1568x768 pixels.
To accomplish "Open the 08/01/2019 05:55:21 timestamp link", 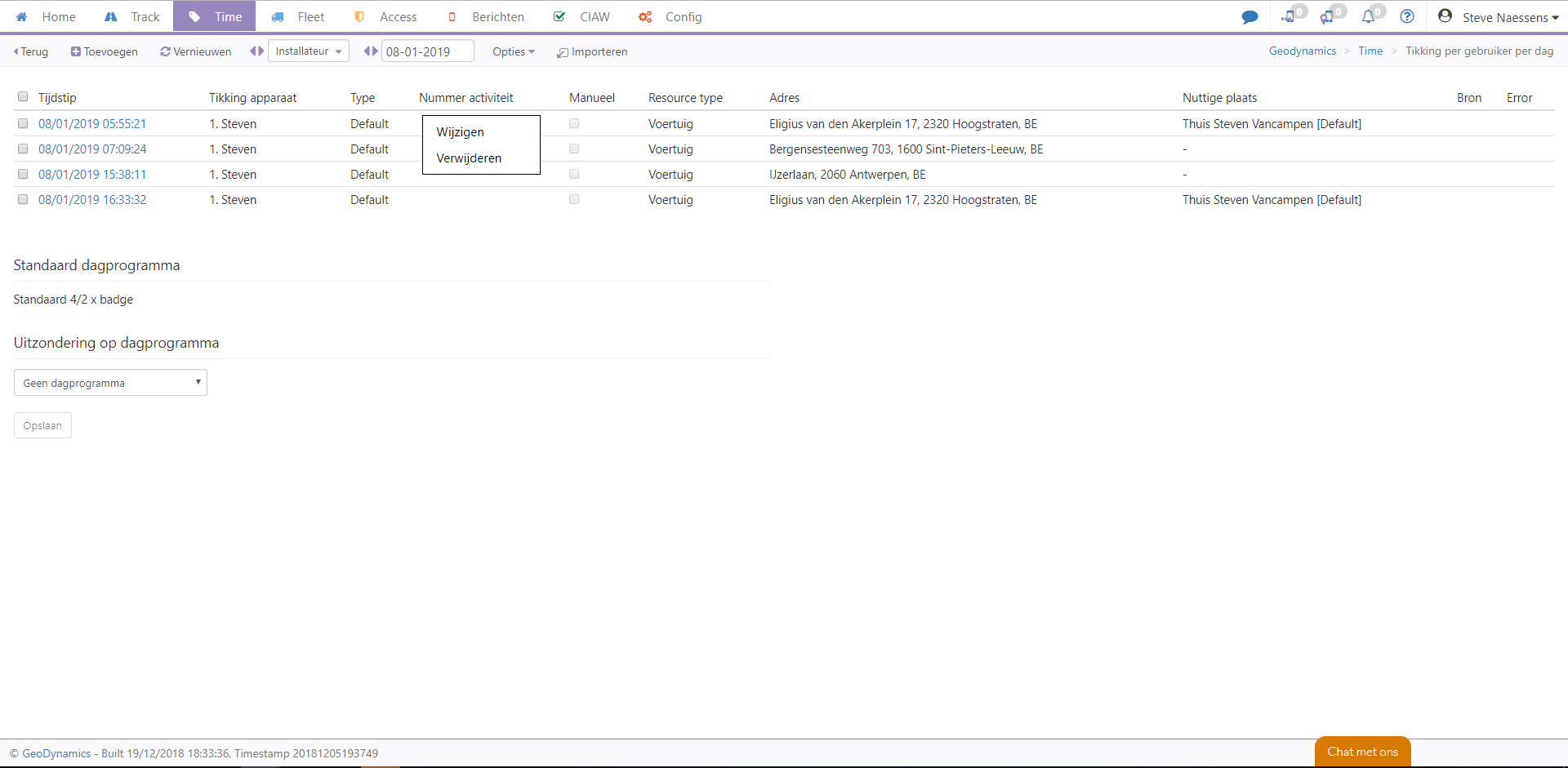I will click(92, 124).
